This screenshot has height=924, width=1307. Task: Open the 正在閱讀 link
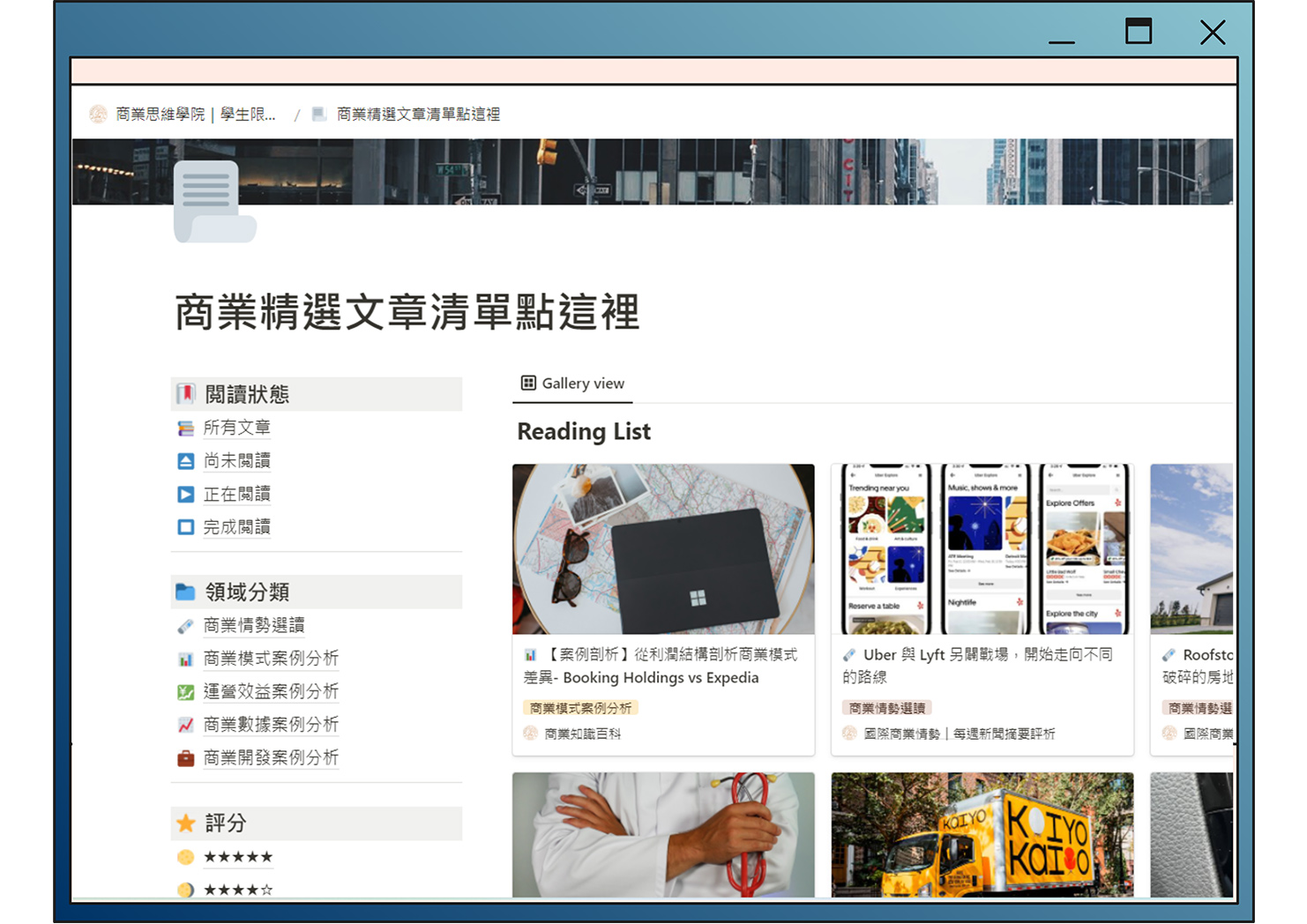236,494
